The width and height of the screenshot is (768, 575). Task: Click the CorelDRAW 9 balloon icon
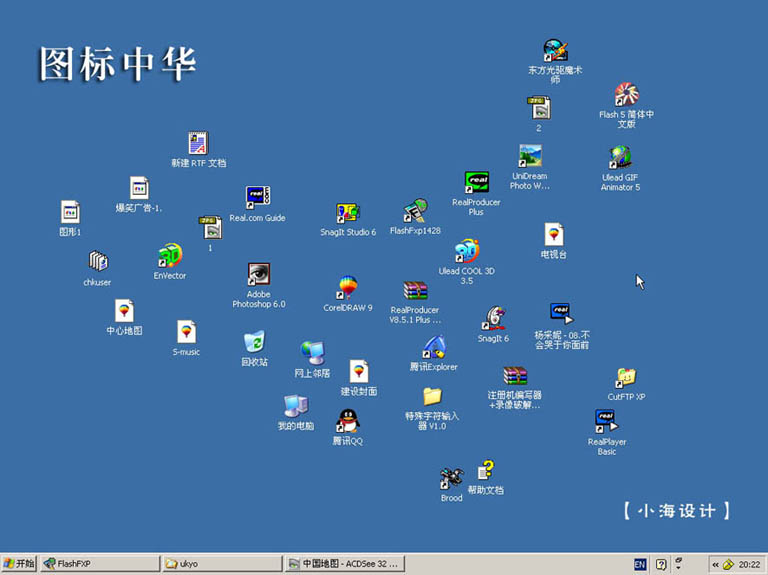347,288
